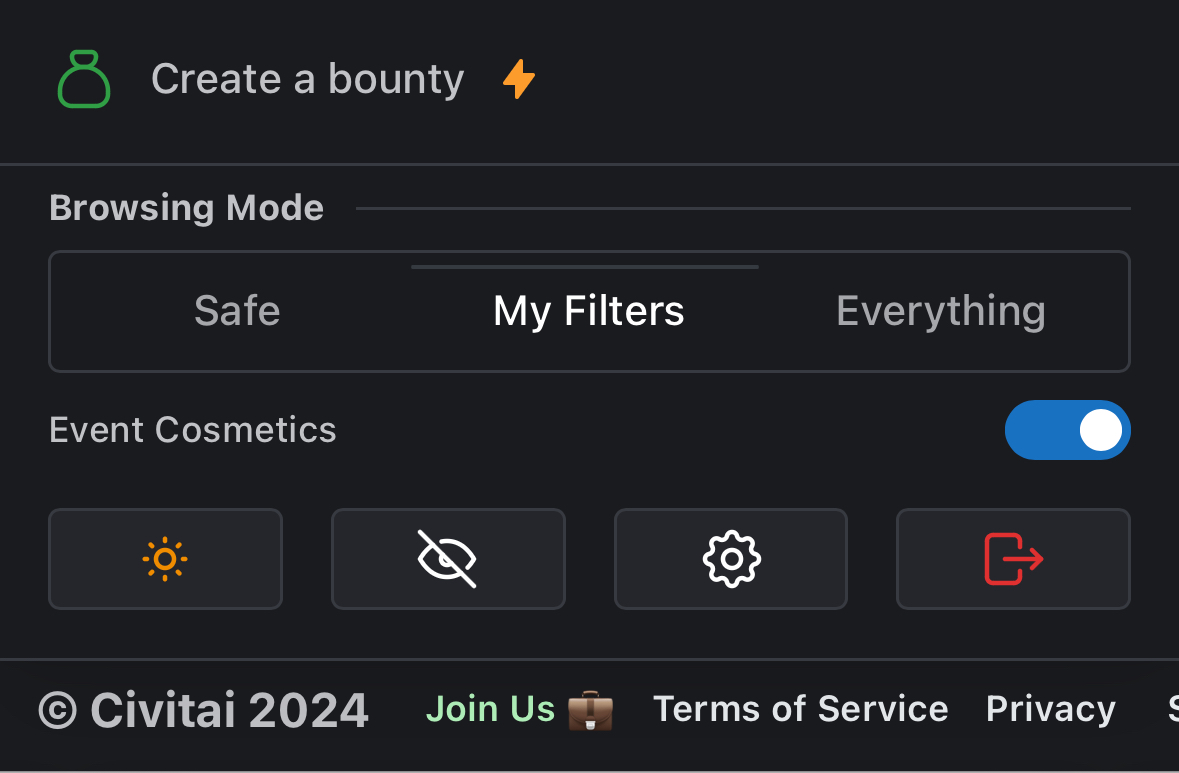Open the Terms of Service page

click(x=800, y=709)
